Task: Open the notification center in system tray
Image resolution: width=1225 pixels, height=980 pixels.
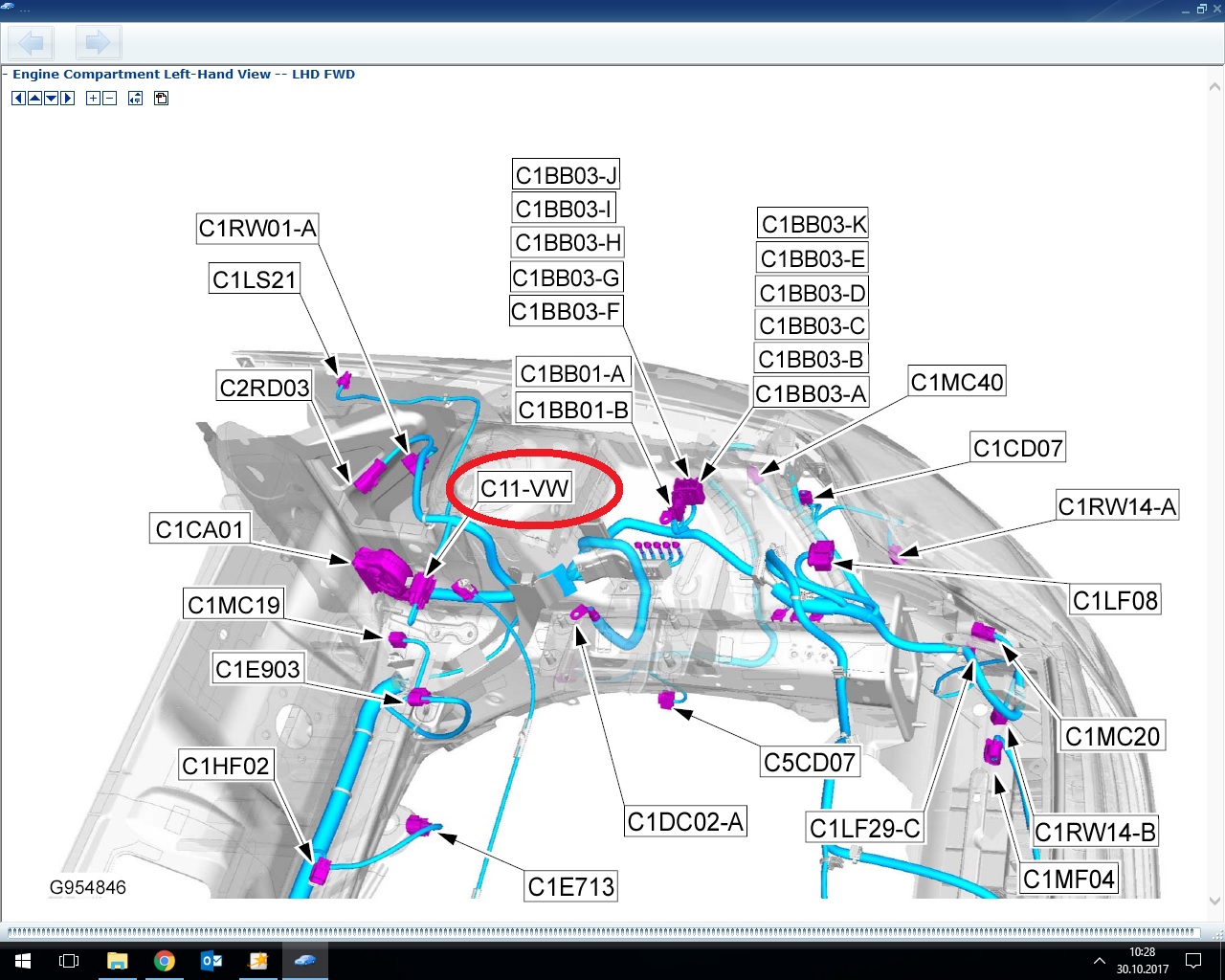Action: point(1192,961)
